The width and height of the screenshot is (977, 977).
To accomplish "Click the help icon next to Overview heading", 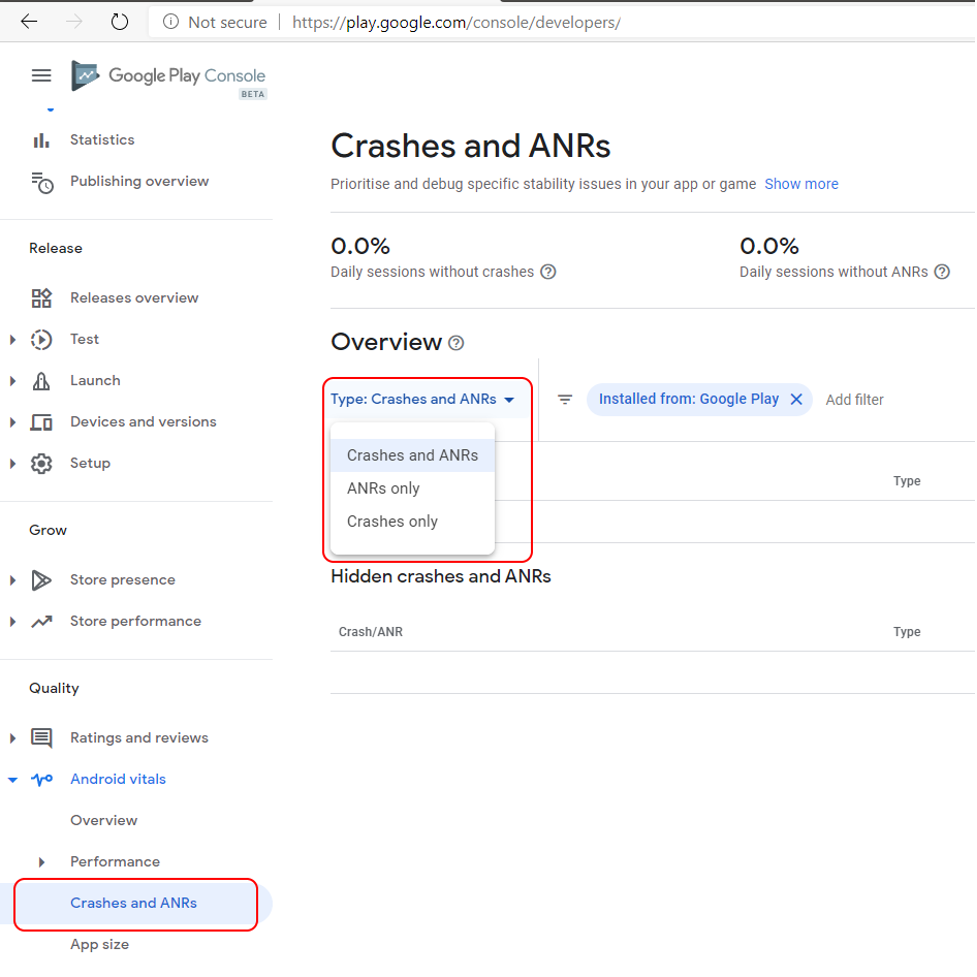I will coord(456,343).
